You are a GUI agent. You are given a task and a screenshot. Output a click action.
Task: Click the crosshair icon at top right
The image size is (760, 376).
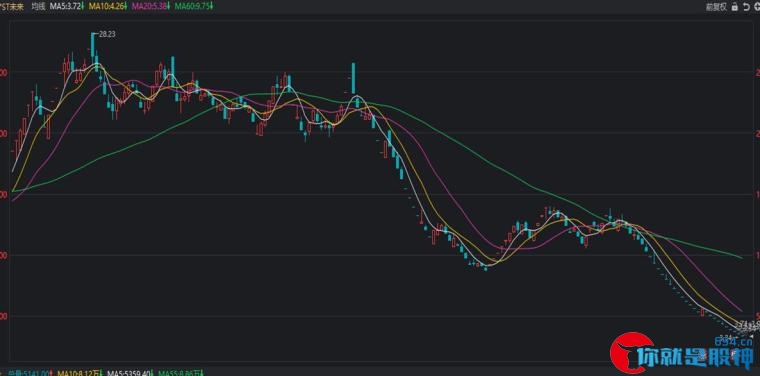pos(757,6)
